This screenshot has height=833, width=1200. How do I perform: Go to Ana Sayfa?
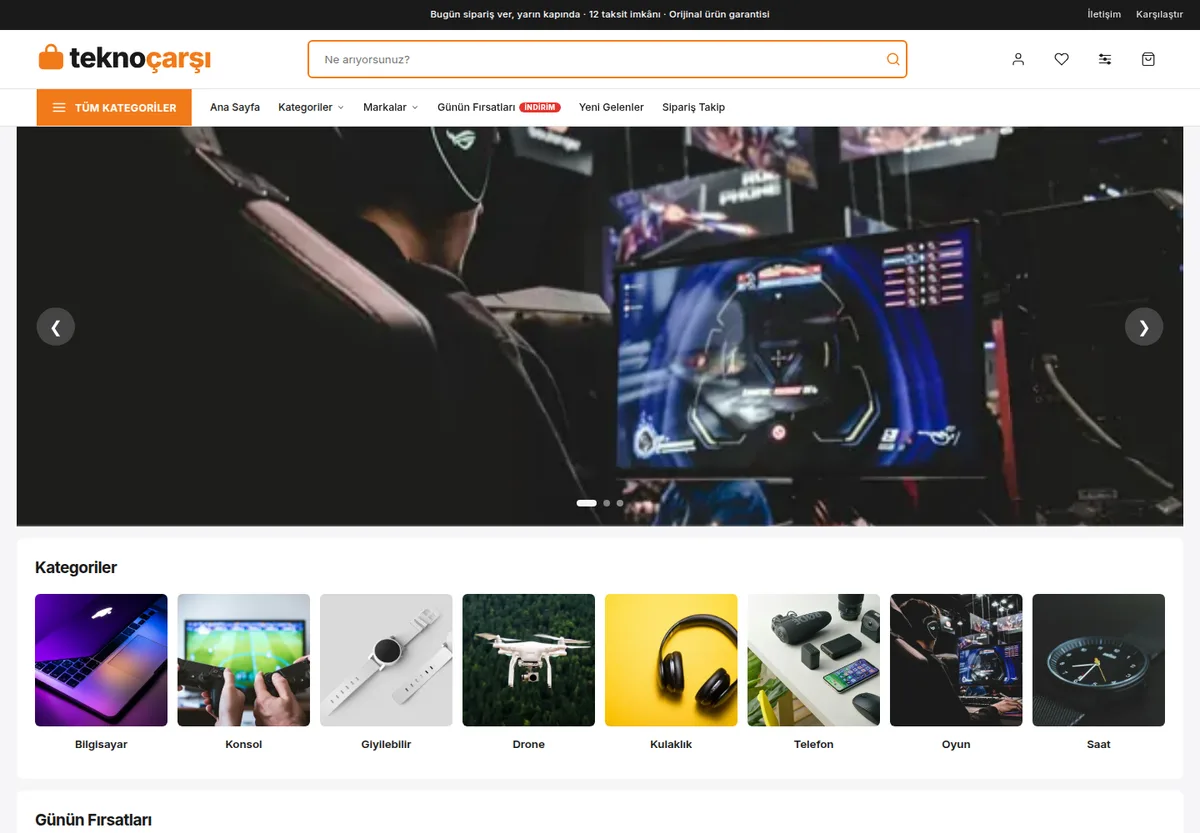235,107
